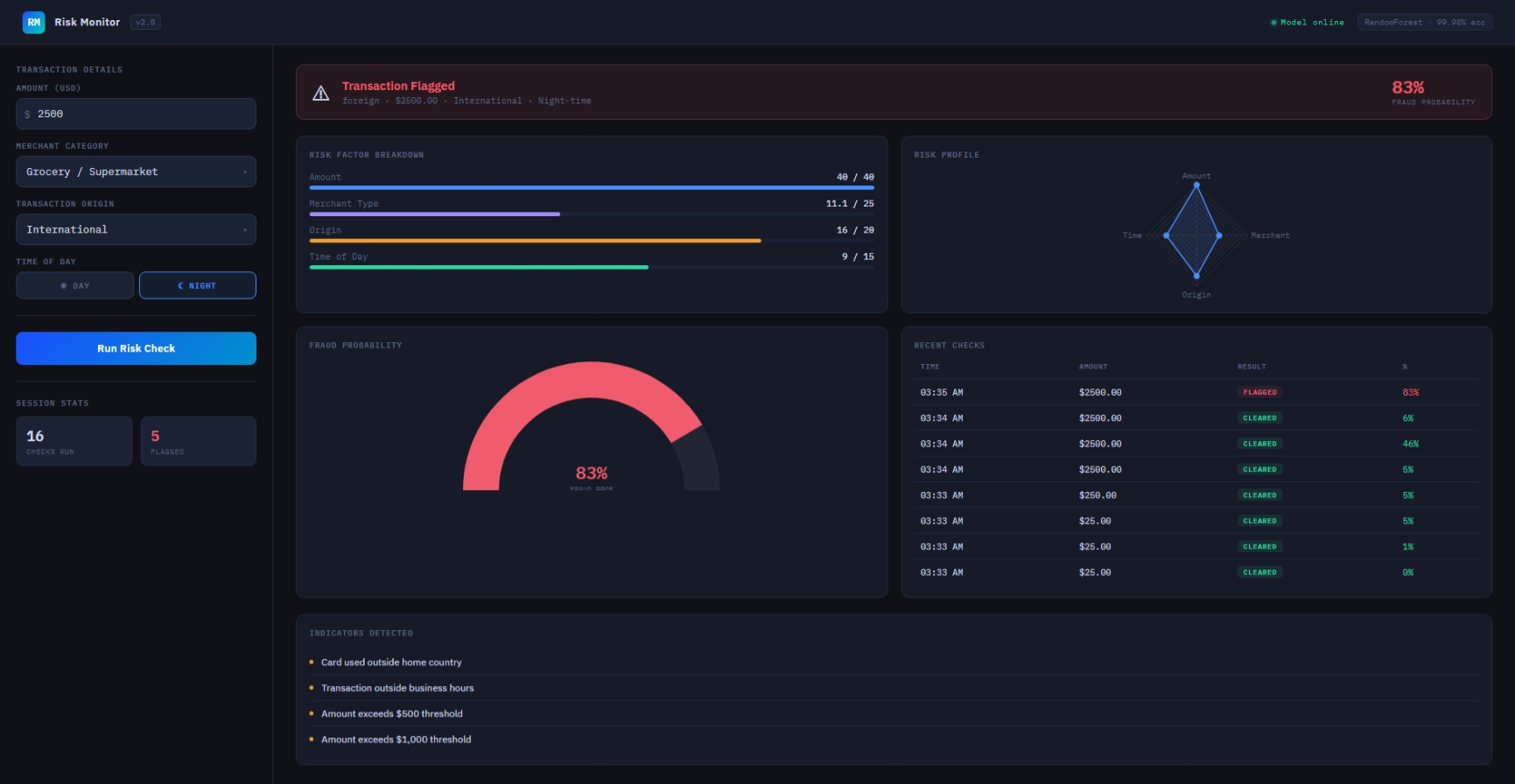Click the Merchant point on risk profile
The width and height of the screenshot is (1515, 784).
1219,235
